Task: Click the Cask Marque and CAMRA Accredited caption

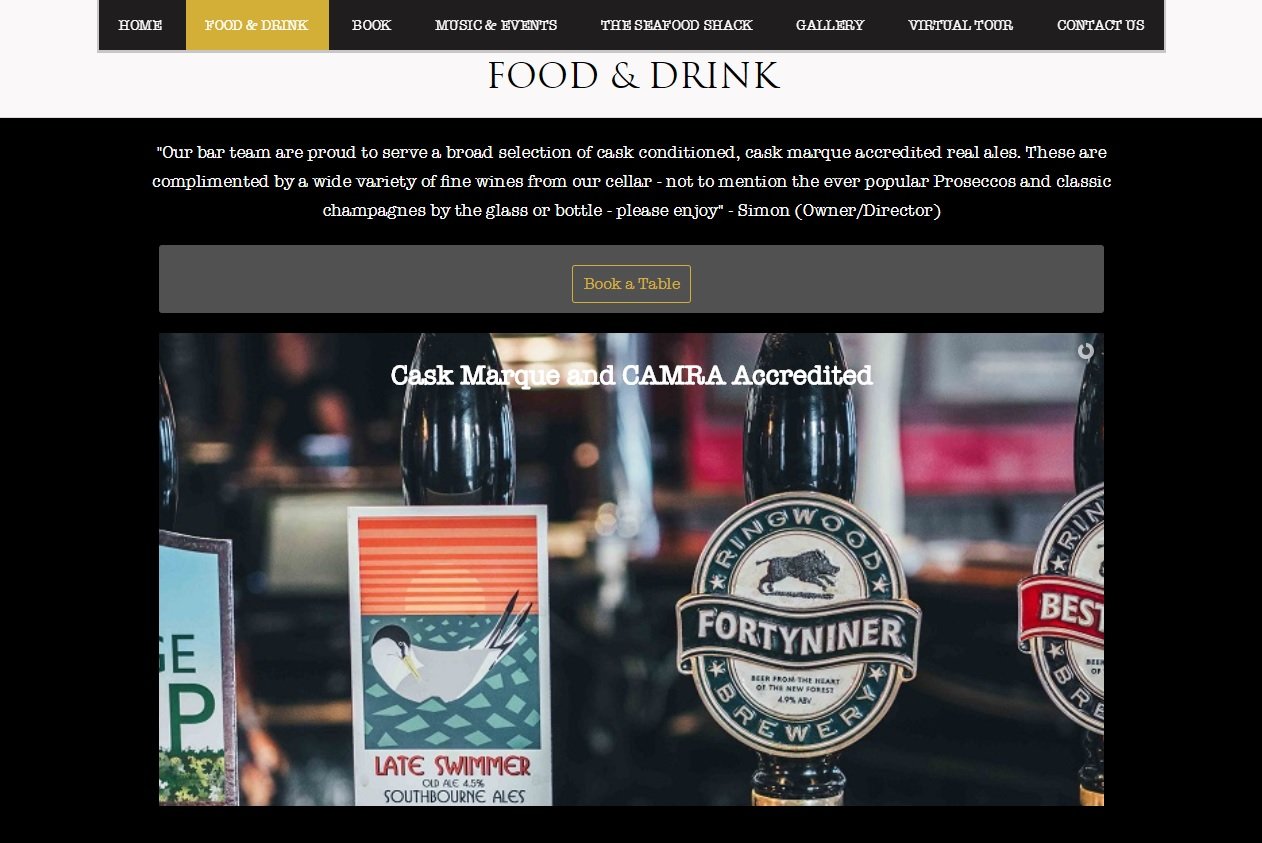Action: tap(631, 376)
